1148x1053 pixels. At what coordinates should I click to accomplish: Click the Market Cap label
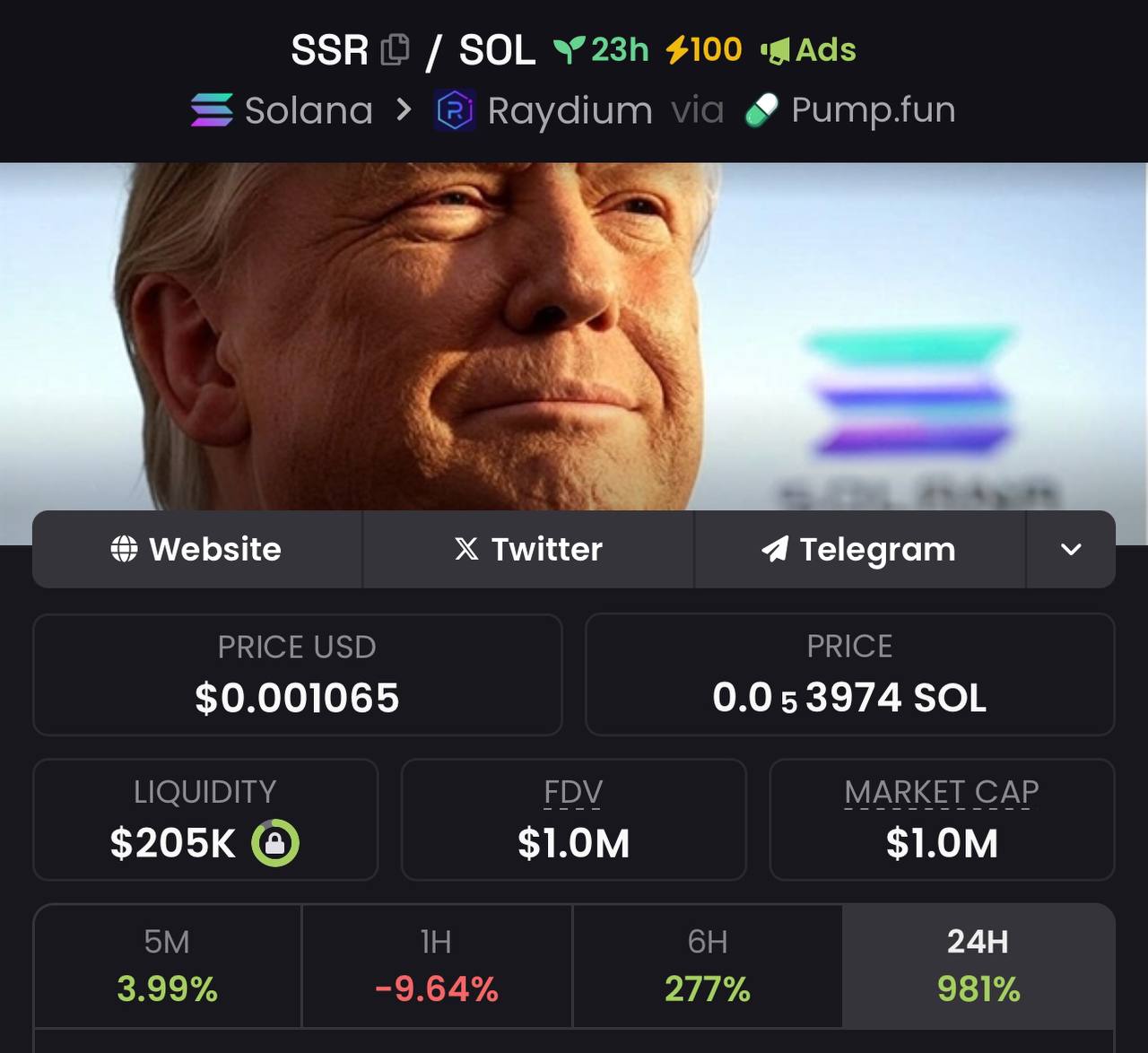942,792
